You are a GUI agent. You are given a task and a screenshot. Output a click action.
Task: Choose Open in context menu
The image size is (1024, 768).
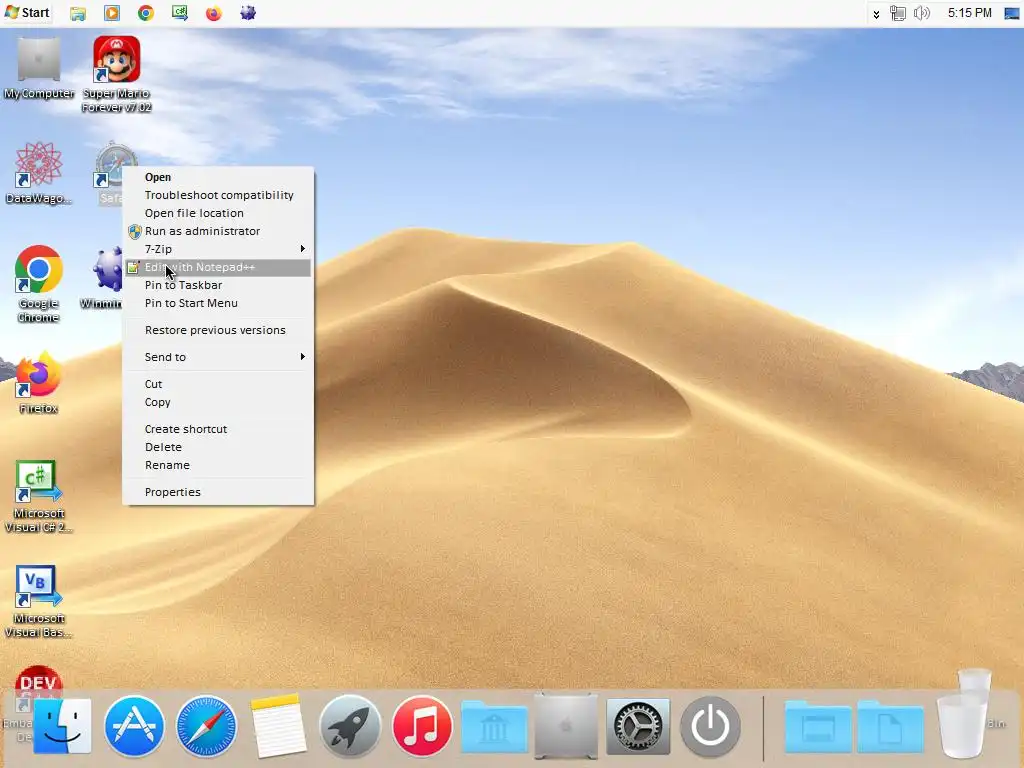pos(217,177)
